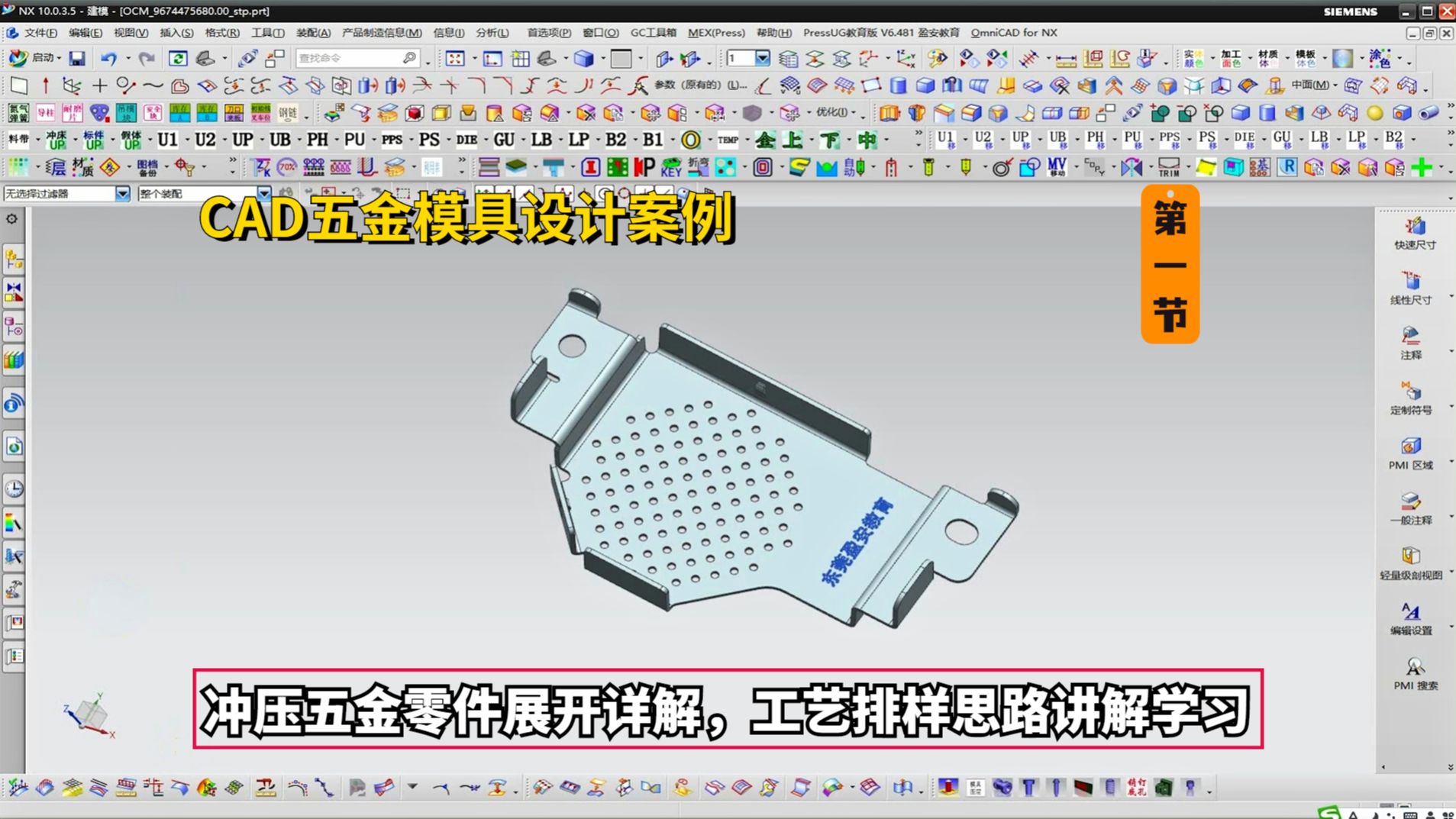Click the green 中 icon
This screenshot has width=1456, height=819.
click(867, 140)
